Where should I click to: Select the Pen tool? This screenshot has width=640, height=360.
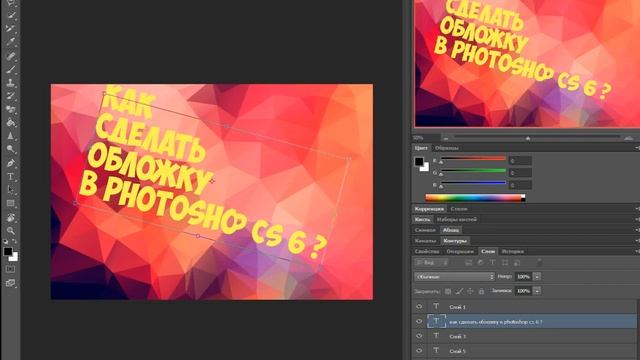coord(11,163)
